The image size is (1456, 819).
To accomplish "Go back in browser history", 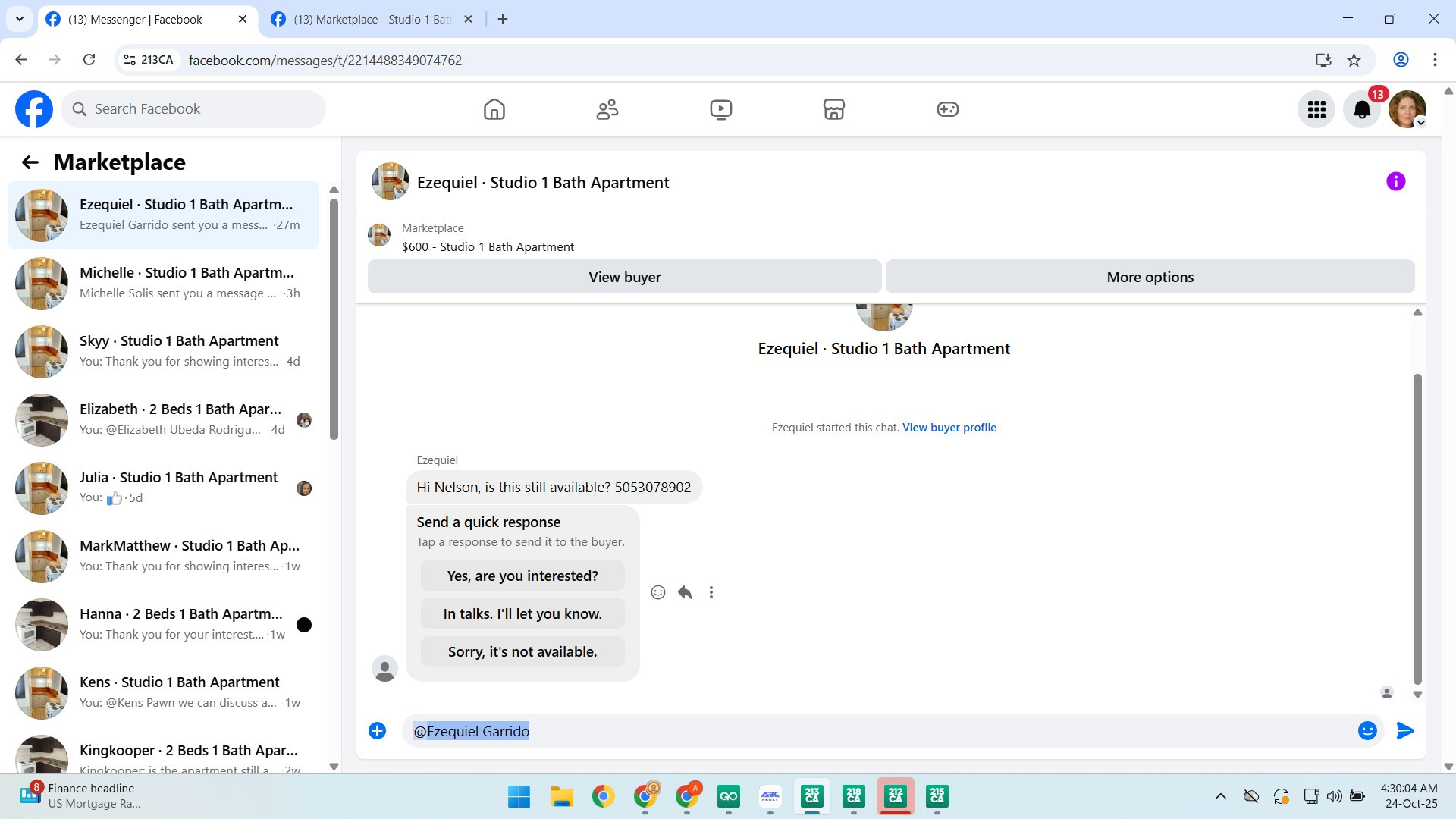I will 21,60.
